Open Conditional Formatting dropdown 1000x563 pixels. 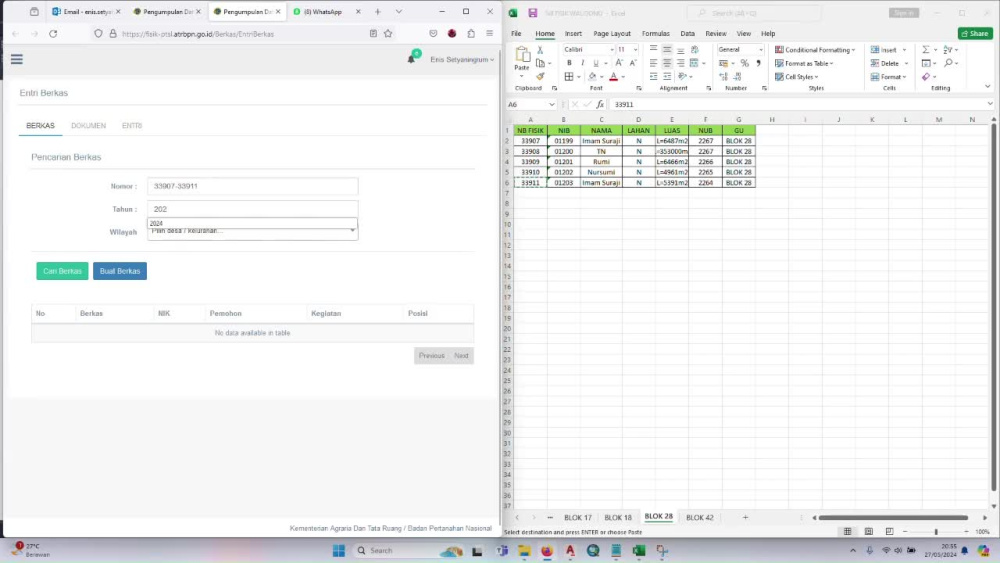pyautogui.click(x=815, y=50)
